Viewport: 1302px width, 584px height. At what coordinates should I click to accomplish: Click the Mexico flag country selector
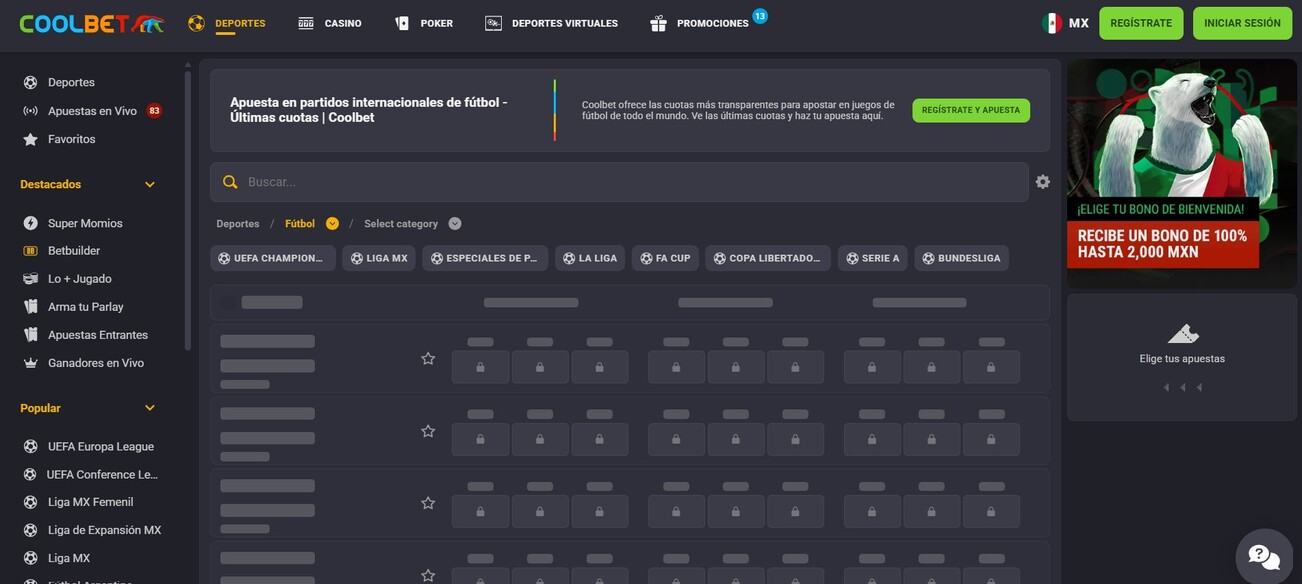(x=1051, y=23)
